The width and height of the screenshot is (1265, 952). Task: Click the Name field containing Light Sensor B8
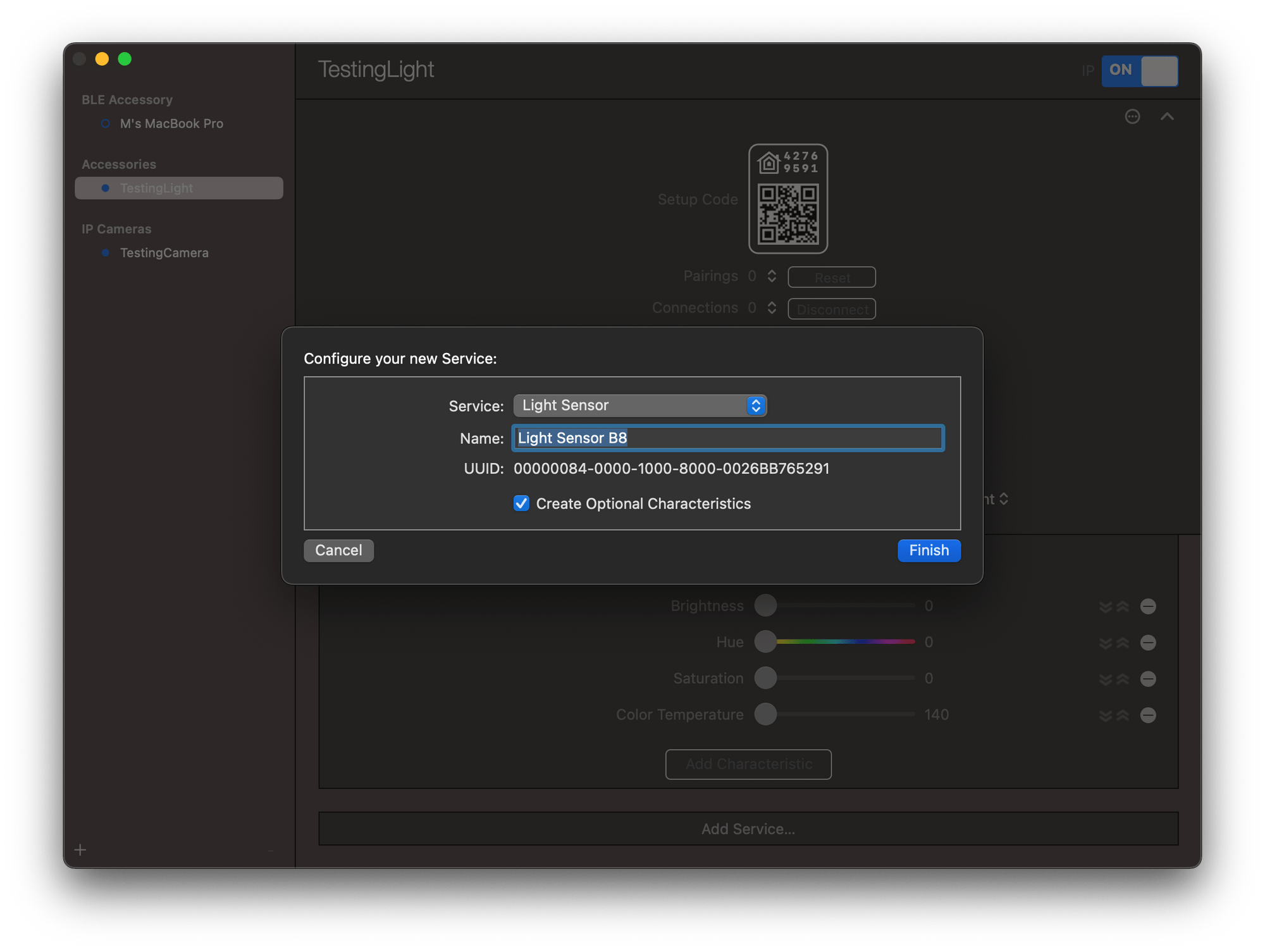coord(727,438)
